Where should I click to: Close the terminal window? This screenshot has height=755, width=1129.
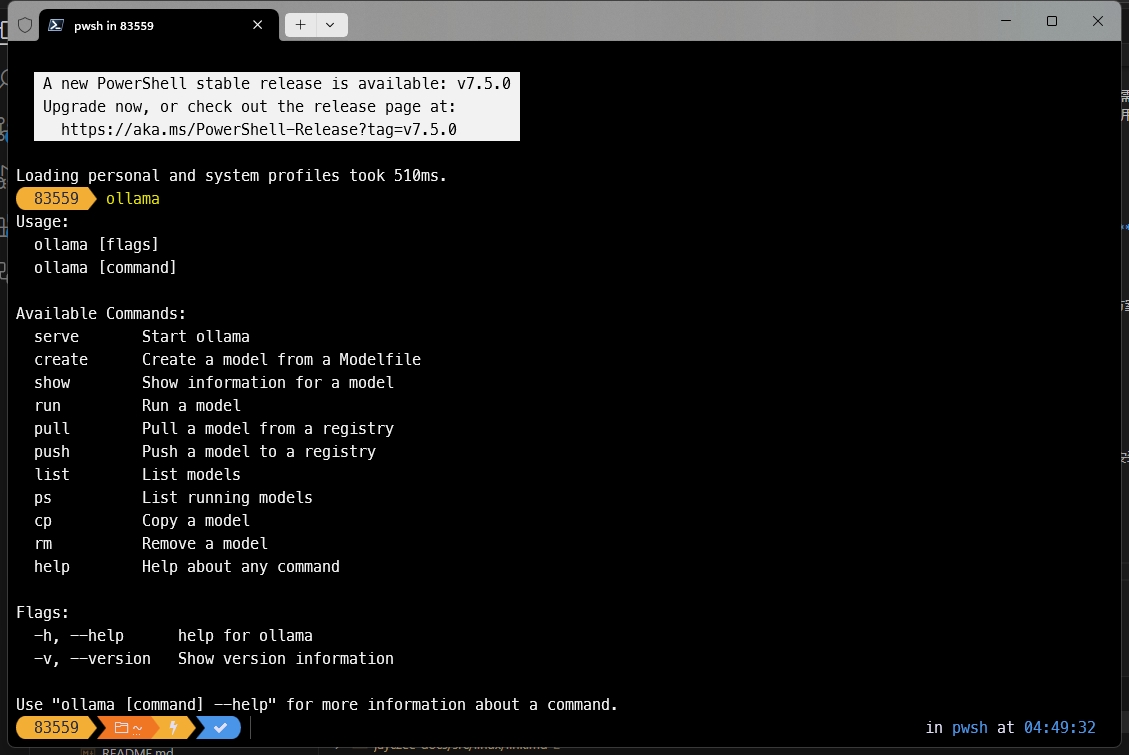(x=1097, y=21)
